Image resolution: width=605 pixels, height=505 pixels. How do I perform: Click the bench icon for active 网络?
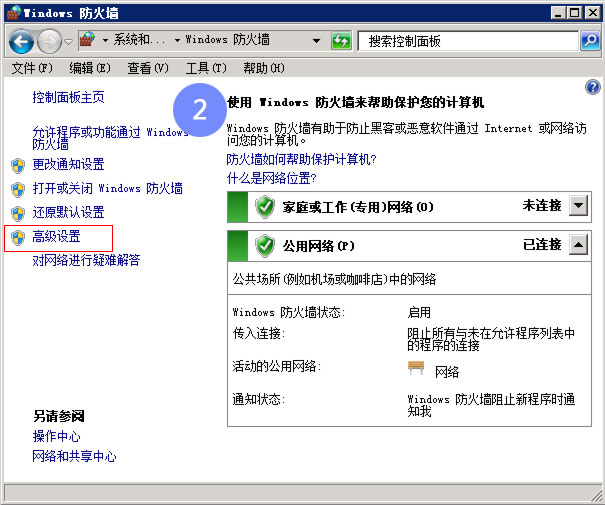point(417,369)
